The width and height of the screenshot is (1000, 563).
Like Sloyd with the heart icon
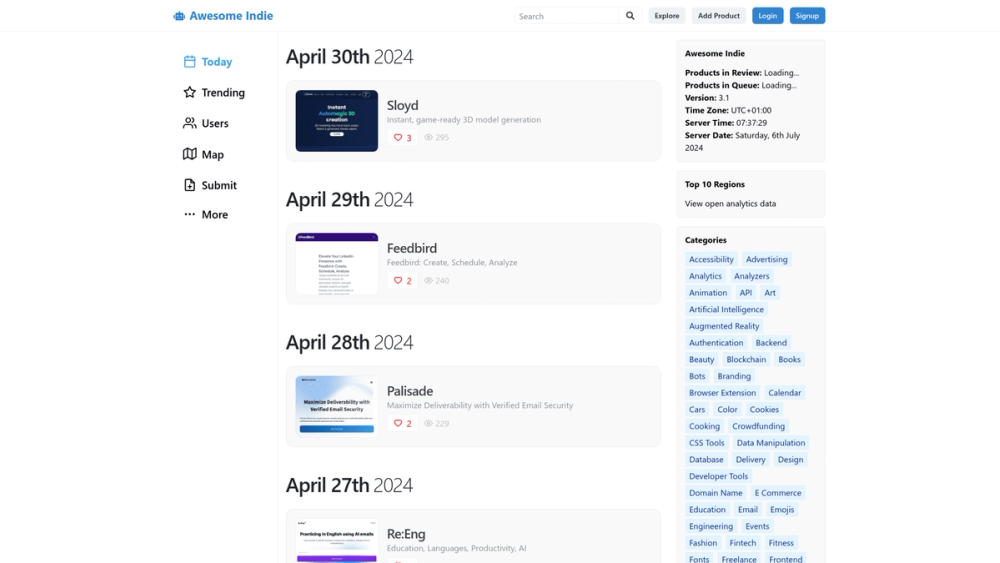click(398, 137)
